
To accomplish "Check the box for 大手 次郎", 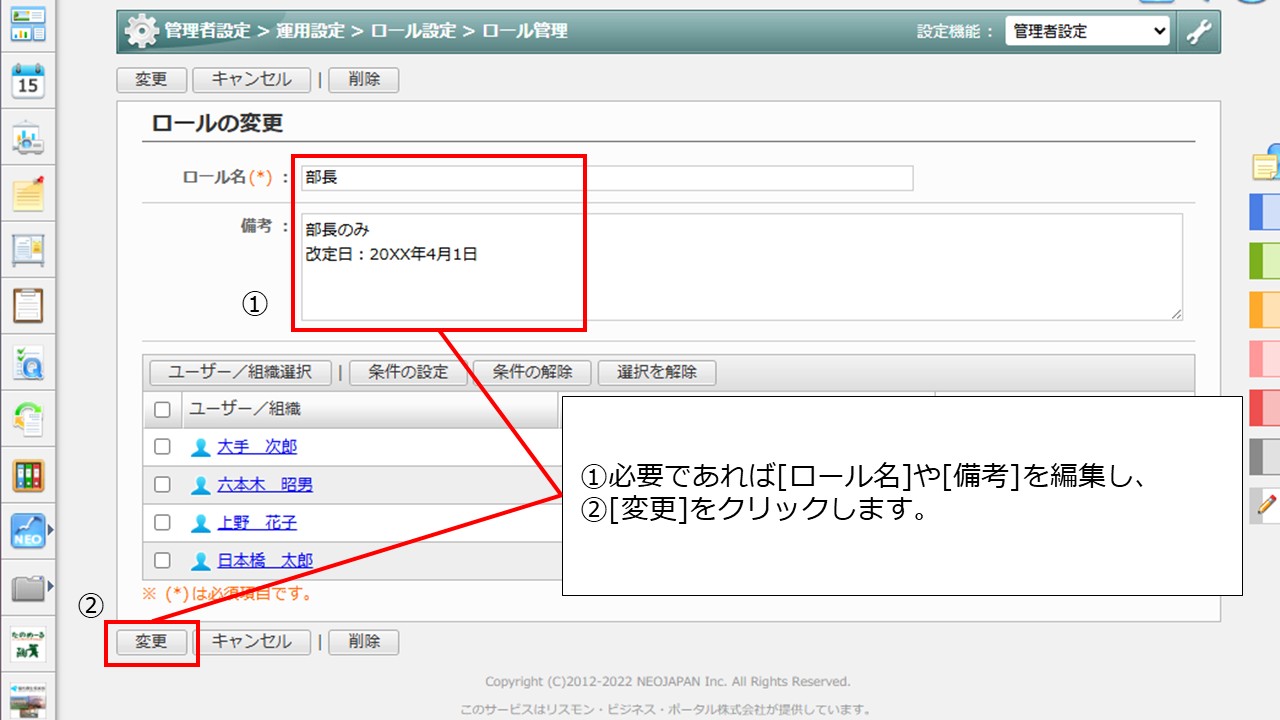I will (x=162, y=447).
